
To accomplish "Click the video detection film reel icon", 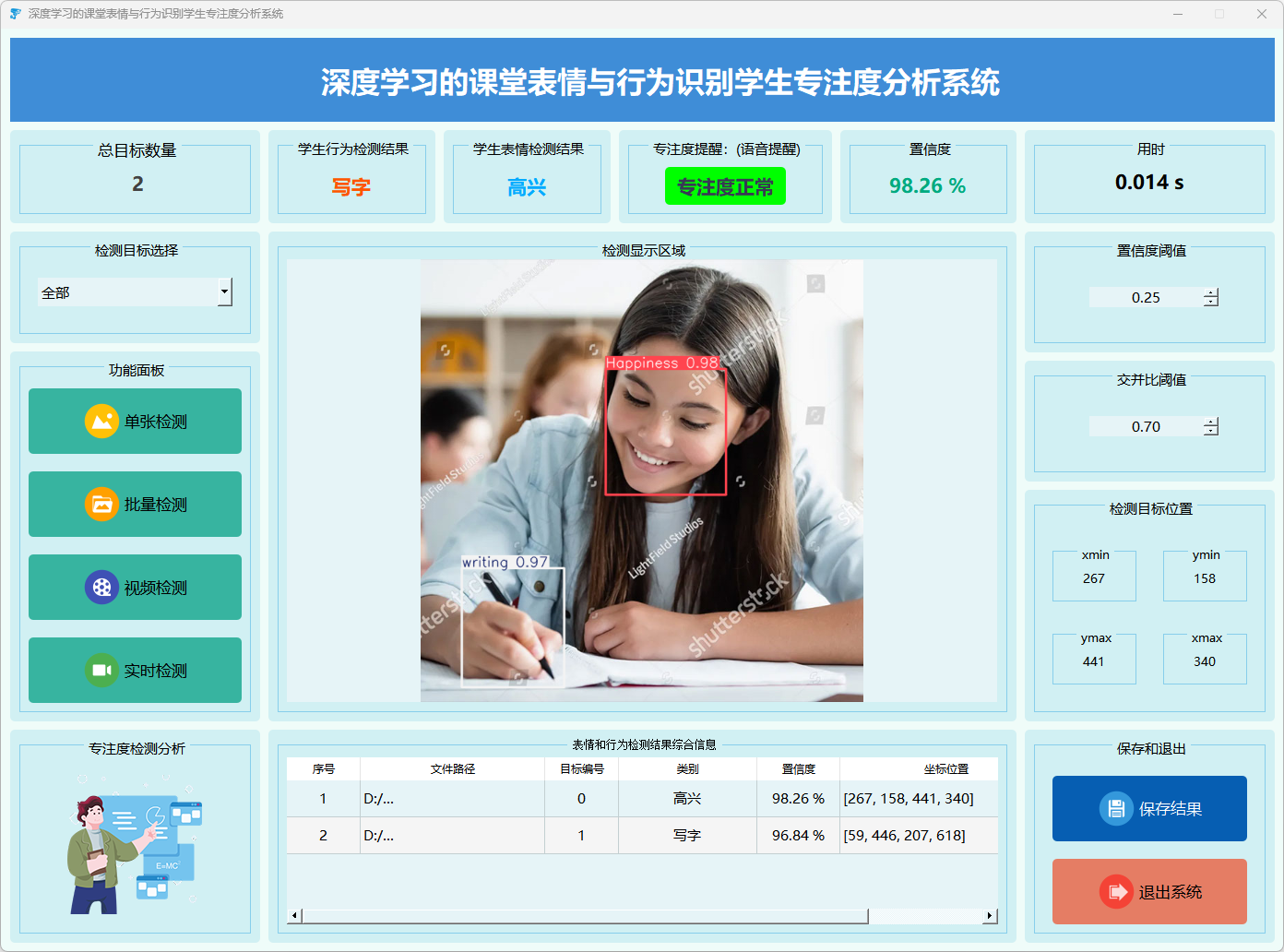I will coord(101,588).
